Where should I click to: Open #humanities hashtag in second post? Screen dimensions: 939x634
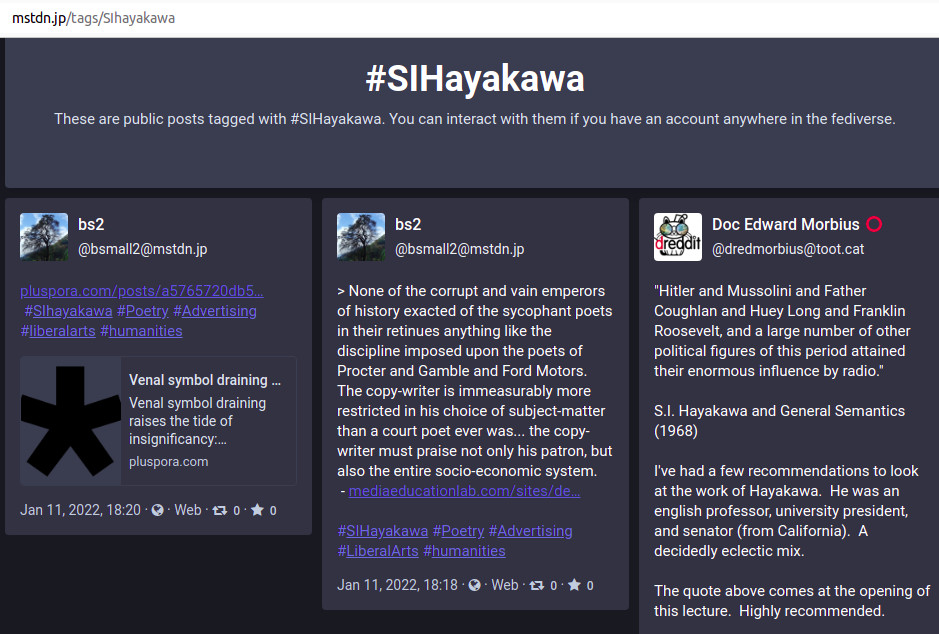[464, 551]
